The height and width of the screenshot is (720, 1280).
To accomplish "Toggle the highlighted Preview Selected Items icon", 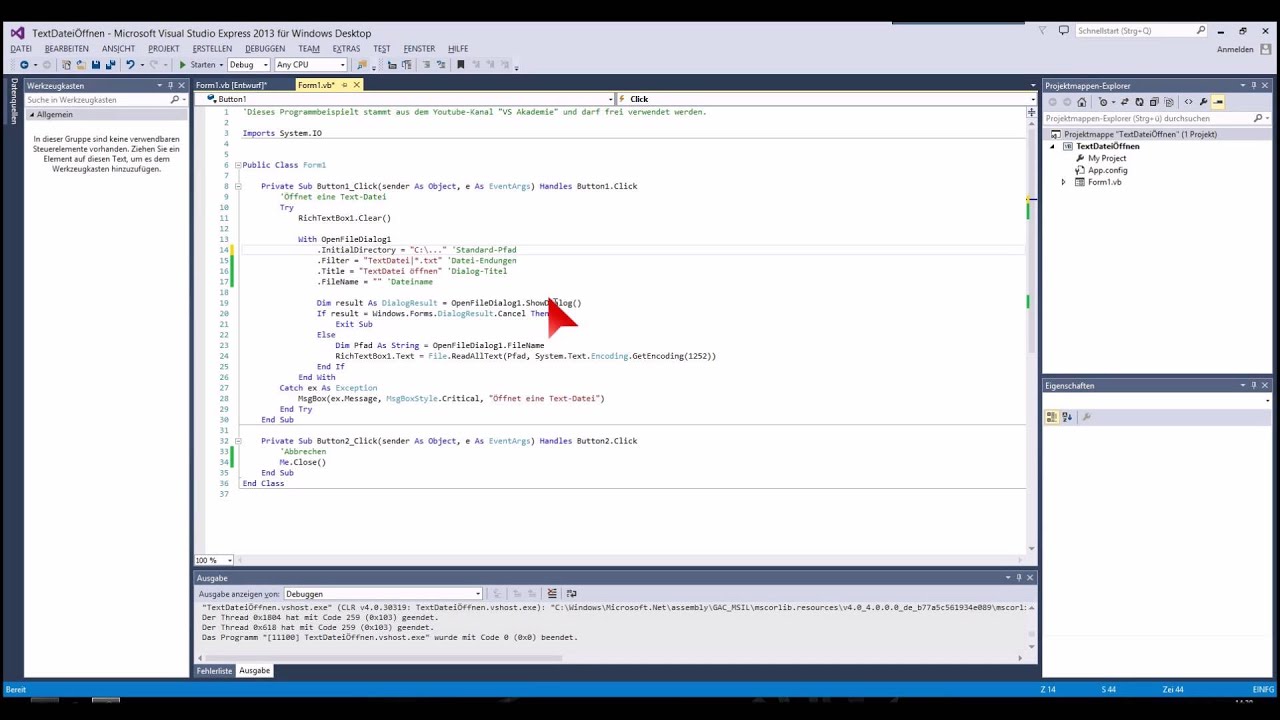I will click(1218, 102).
